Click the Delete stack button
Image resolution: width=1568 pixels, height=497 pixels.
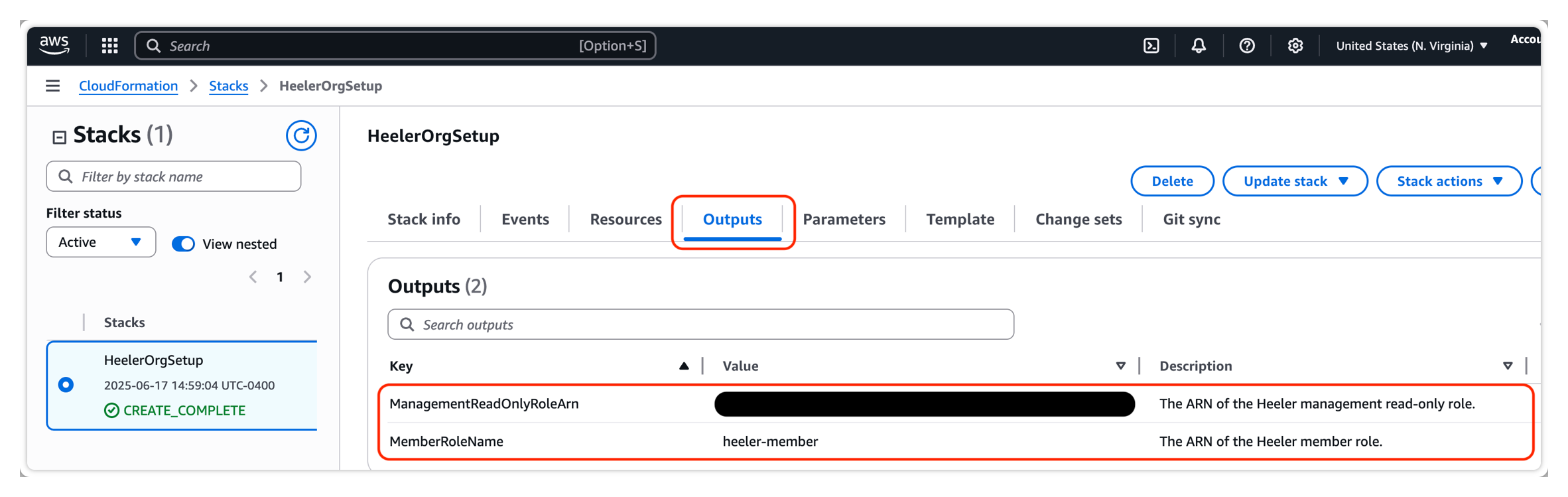click(1172, 181)
